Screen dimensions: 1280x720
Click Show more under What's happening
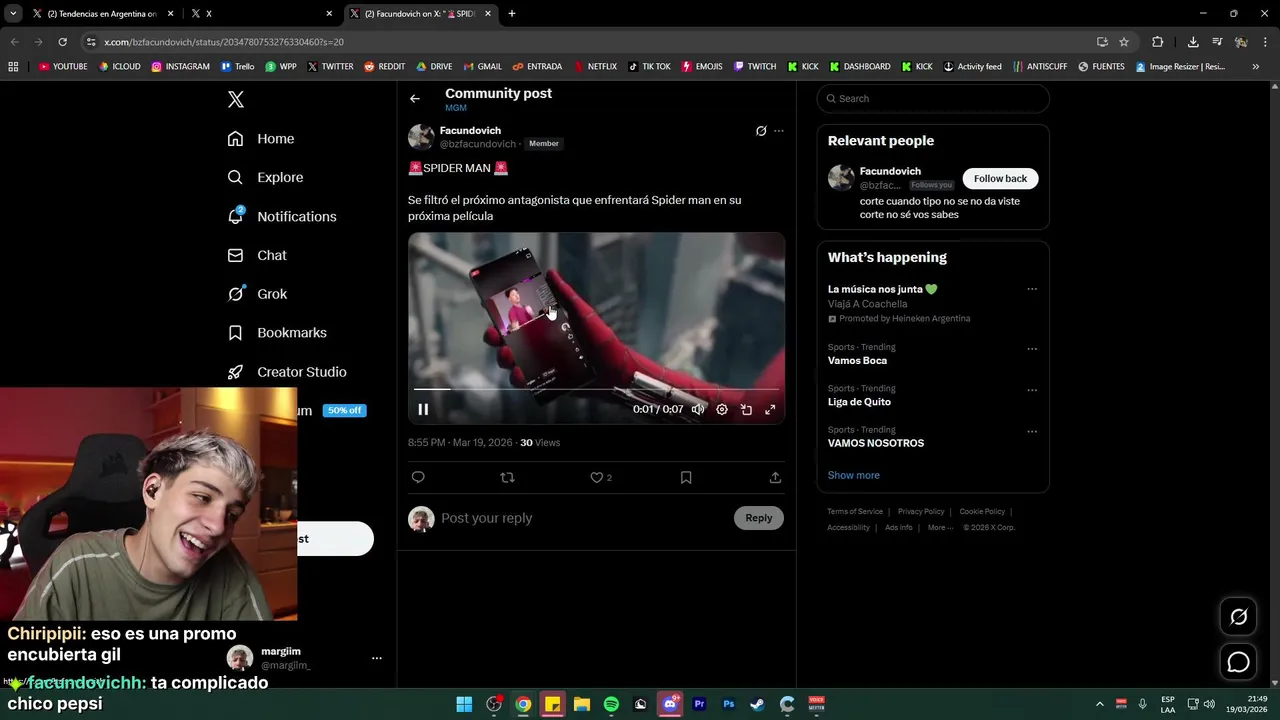coord(854,475)
